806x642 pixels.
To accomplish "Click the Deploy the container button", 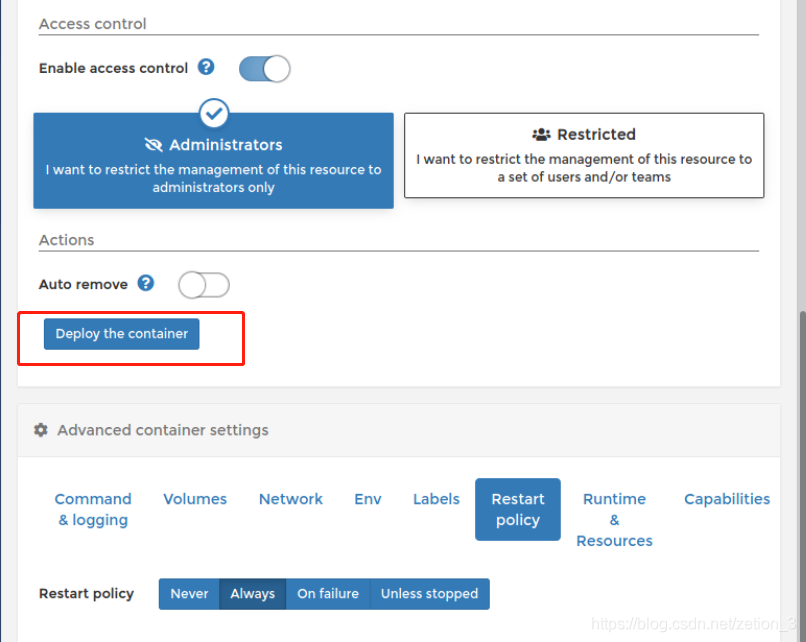I will (121, 334).
